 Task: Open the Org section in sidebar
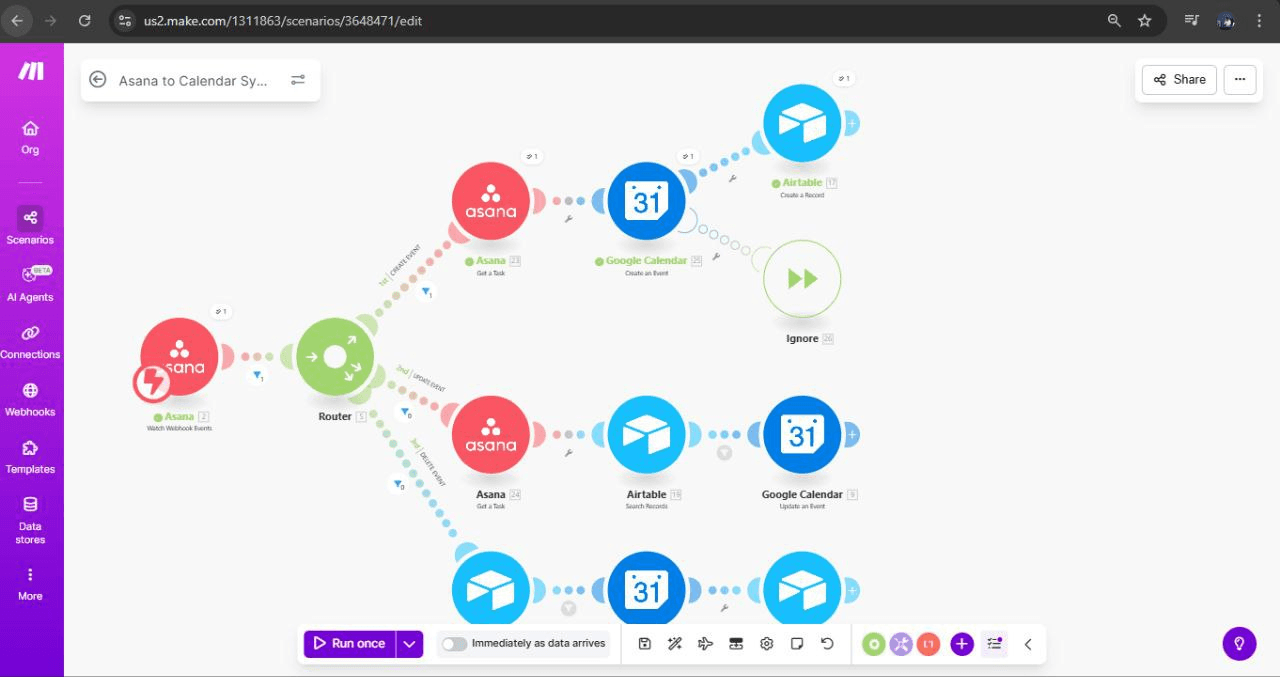[30, 137]
